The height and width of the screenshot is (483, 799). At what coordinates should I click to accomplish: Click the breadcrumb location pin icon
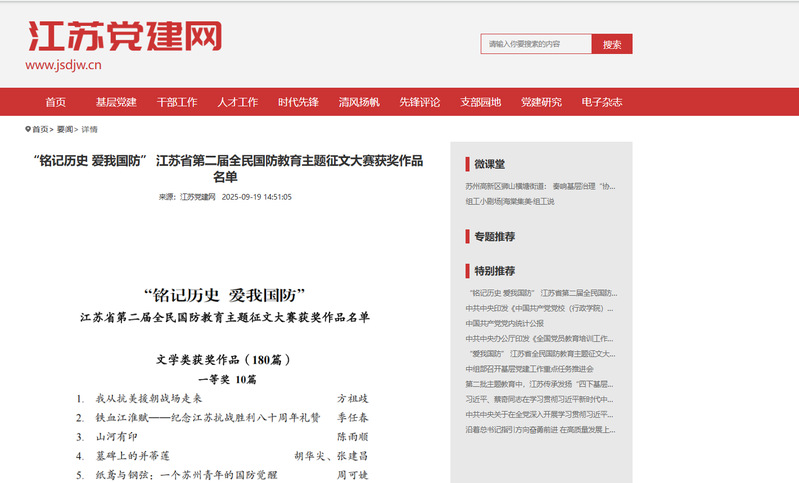click(x=28, y=129)
